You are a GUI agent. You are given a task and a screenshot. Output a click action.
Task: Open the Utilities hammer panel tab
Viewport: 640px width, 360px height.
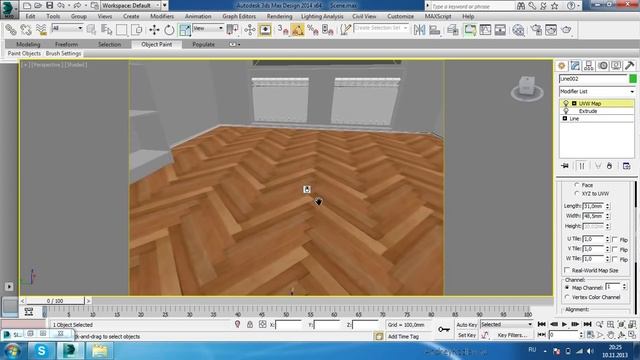(629, 66)
